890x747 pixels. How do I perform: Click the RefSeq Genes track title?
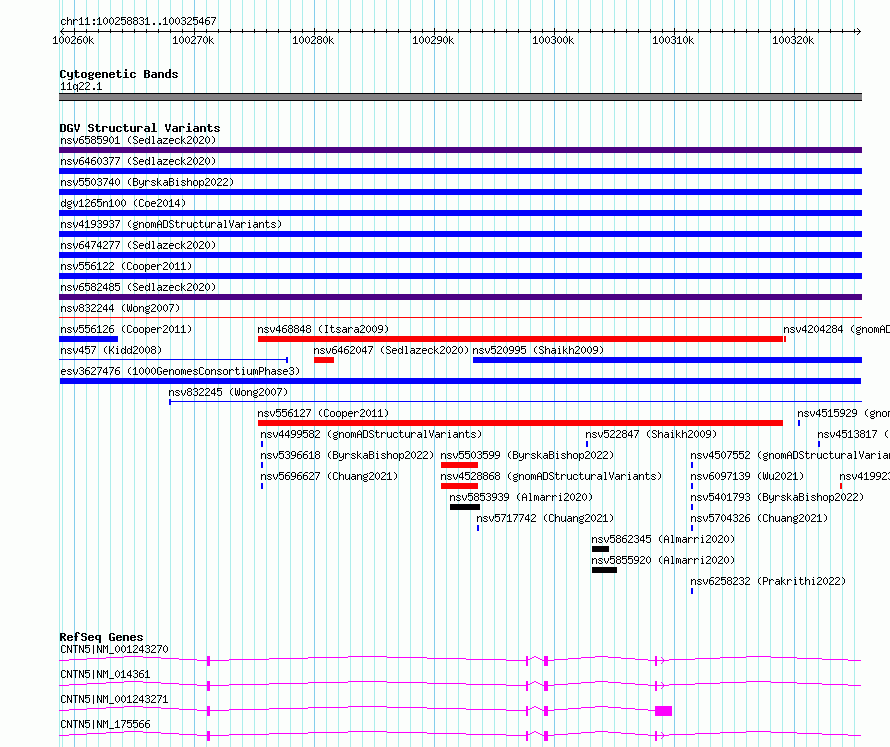[x=101, y=637]
